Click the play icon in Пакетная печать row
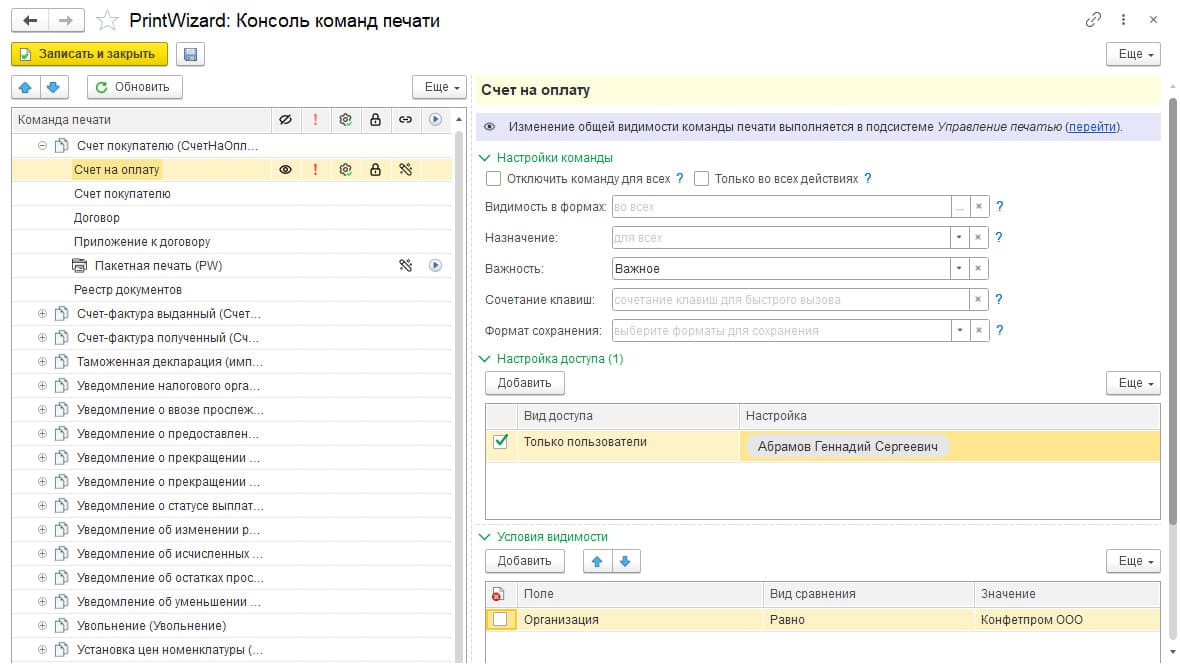 435,266
